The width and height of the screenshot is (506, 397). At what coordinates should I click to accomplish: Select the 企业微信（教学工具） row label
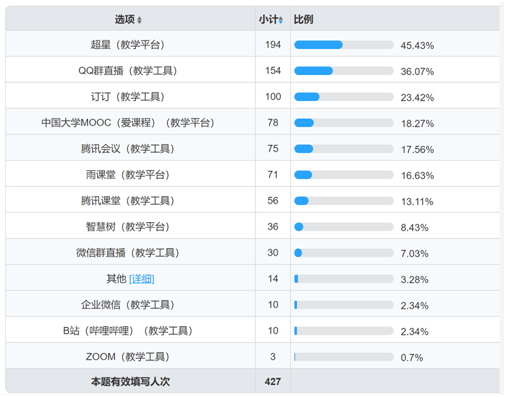coord(128,305)
